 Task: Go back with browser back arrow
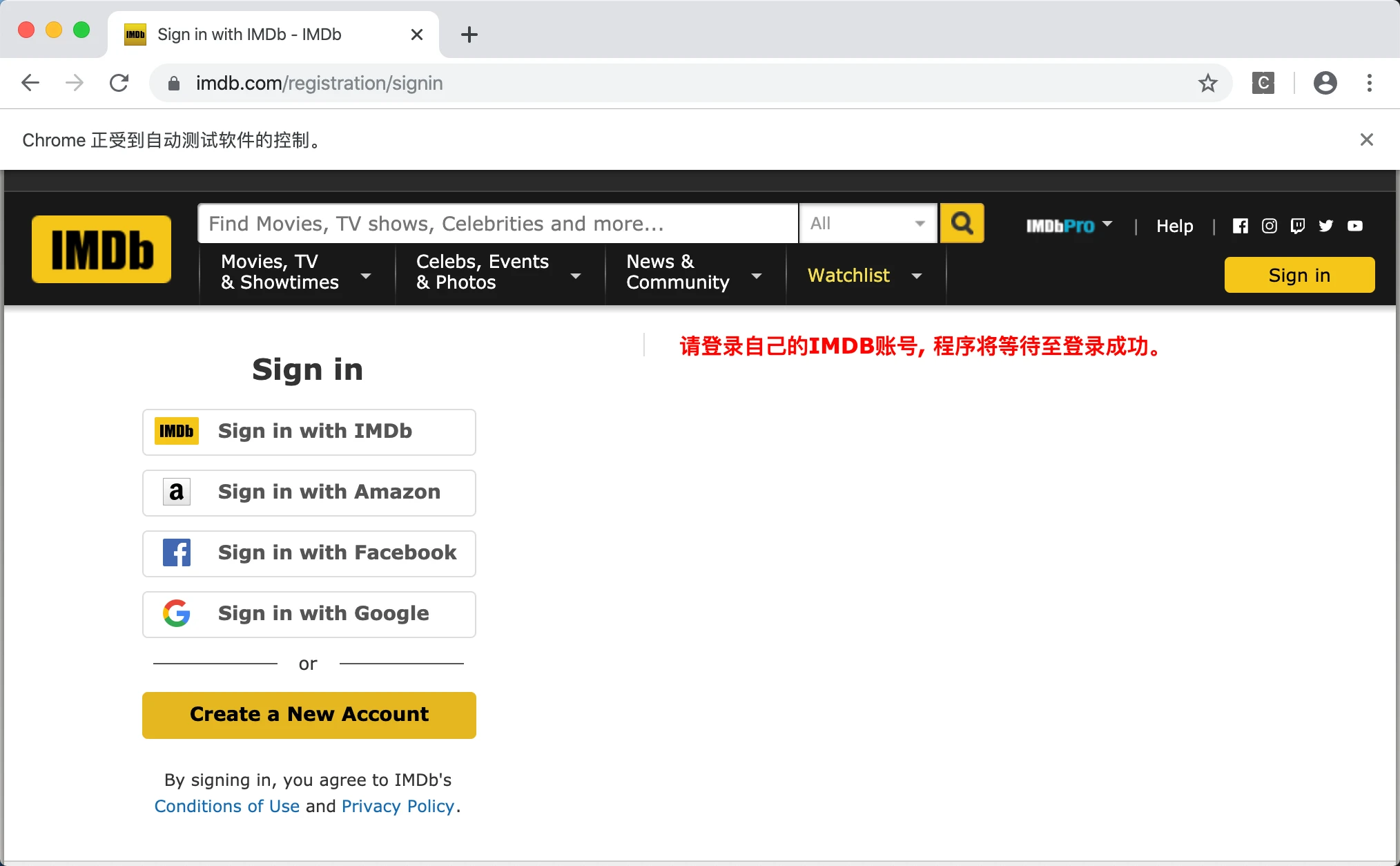[x=30, y=83]
